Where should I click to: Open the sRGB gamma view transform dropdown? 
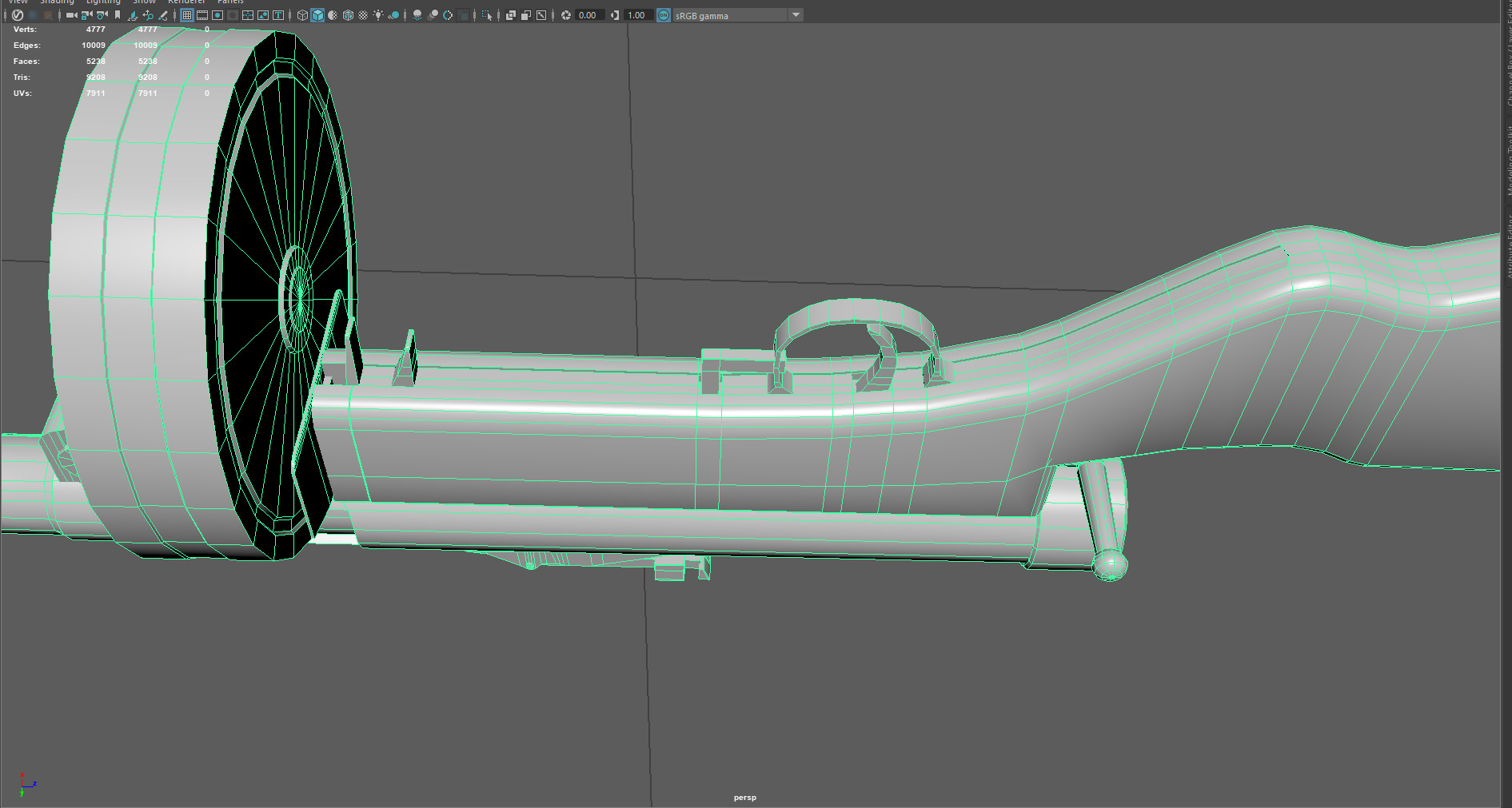737,15
